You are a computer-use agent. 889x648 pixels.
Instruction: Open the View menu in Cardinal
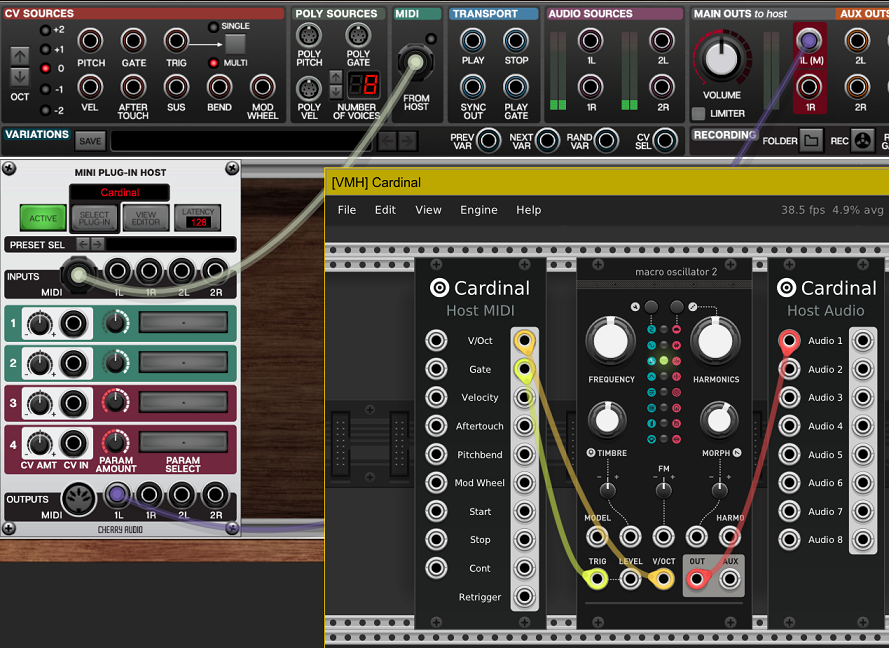pos(428,210)
